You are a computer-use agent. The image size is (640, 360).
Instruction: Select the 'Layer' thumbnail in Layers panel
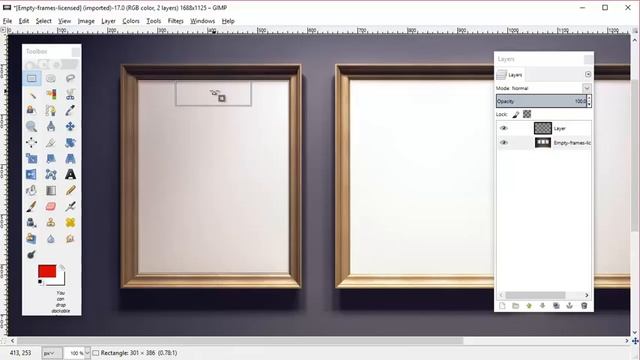[542, 128]
